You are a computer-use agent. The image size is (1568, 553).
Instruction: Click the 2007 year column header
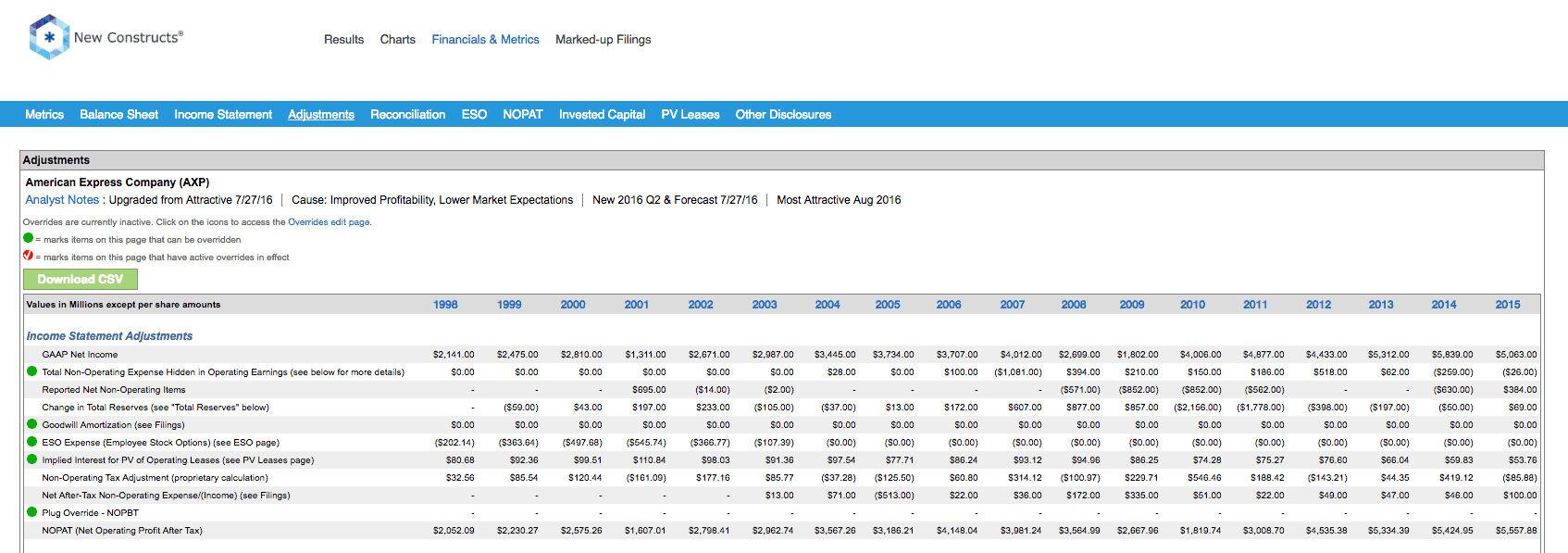1013,305
